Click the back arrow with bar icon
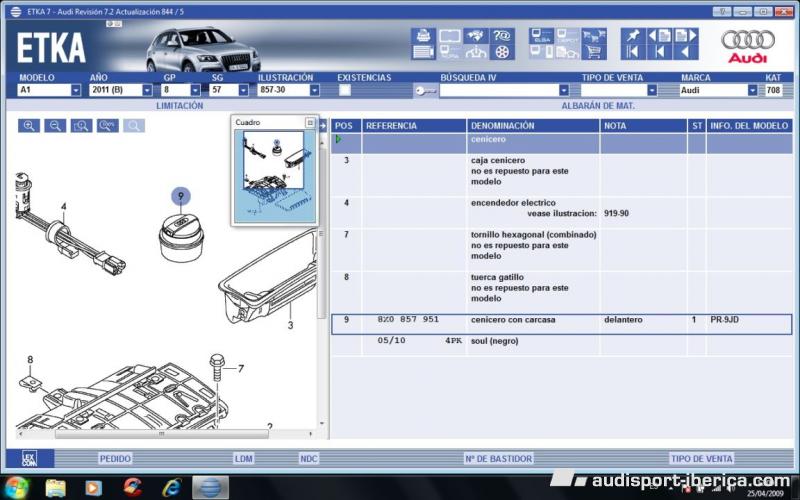Viewport: 800px width, 500px height. 660,52
